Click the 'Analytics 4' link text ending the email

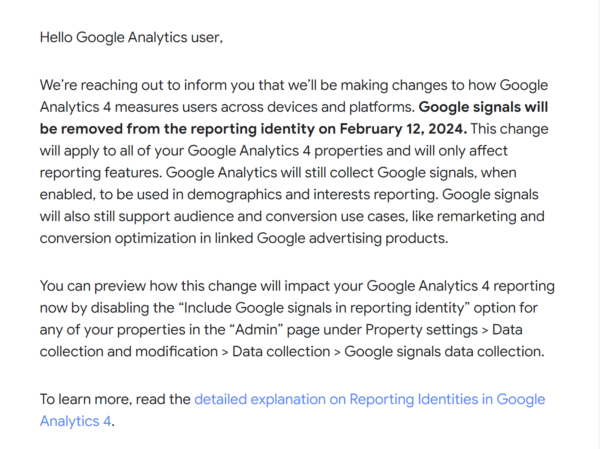(x=75, y=421)
